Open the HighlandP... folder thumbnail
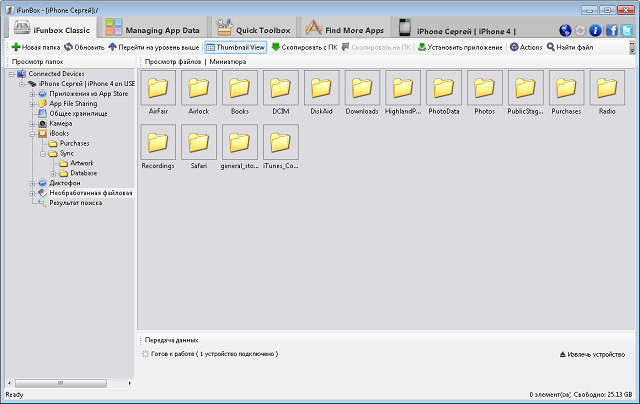Image resolution: width=640 pixels, height=404 pixels. pyautogui.click(x=403, y=93)
